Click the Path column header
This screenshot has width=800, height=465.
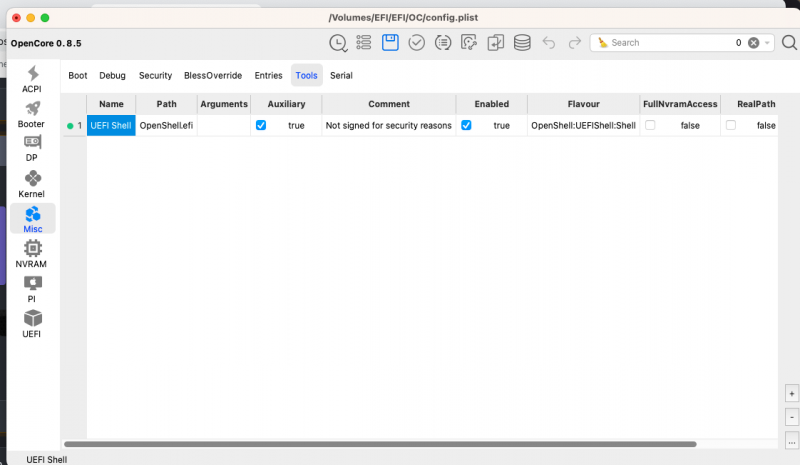(166, 104)
